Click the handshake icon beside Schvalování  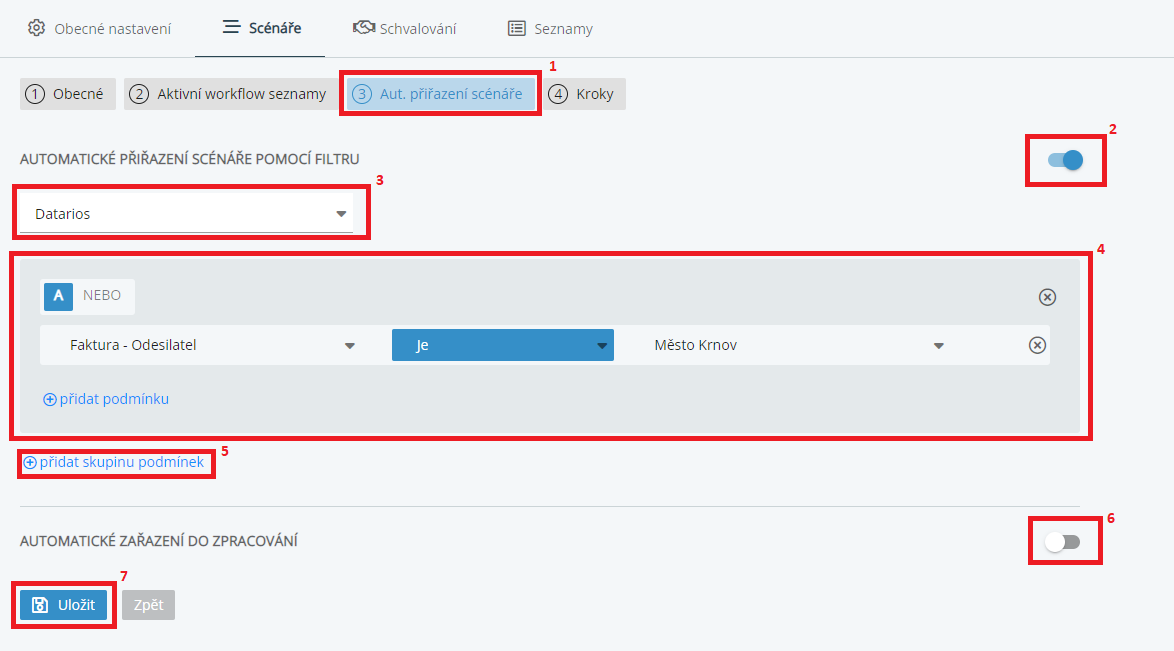coord(364,28)
